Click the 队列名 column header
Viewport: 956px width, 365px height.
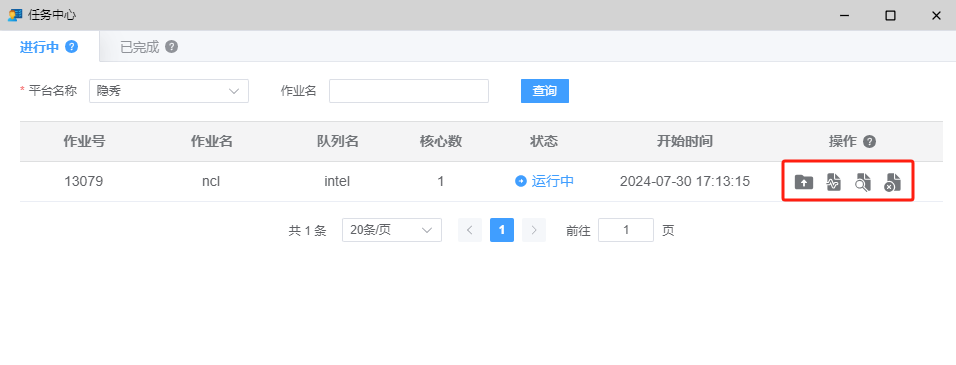click(337, 141)
